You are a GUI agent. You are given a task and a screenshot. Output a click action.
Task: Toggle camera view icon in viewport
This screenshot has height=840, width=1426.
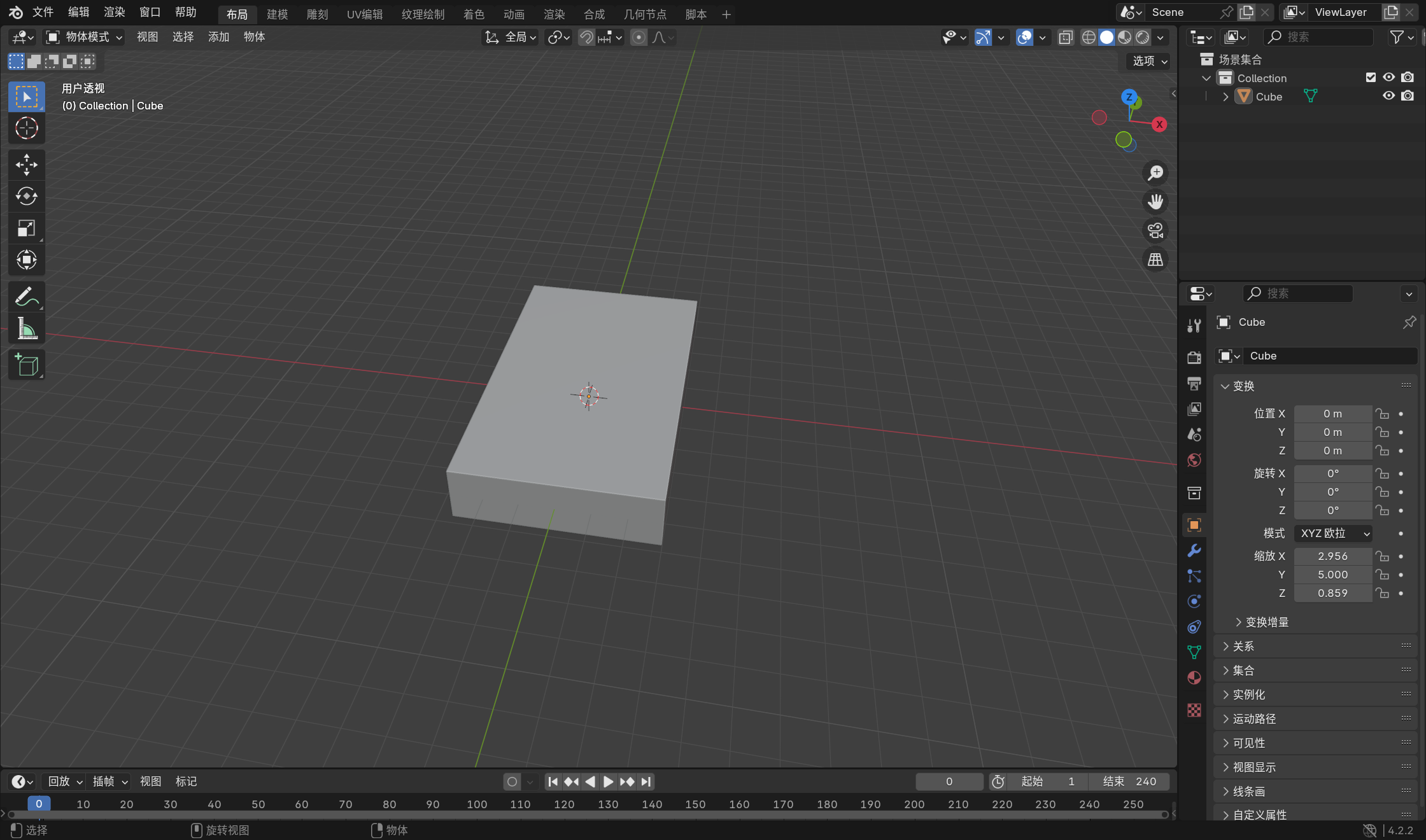1155,230
